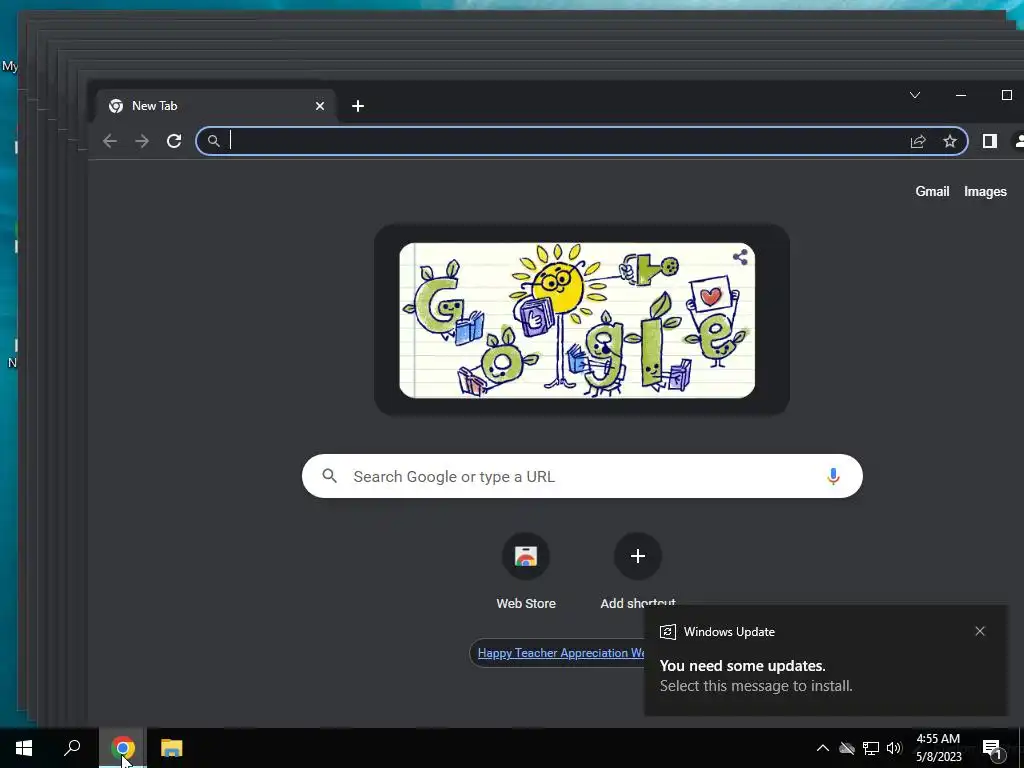Select the 'You need some updates' message
1024x768 pixels.
click(743, 666)
